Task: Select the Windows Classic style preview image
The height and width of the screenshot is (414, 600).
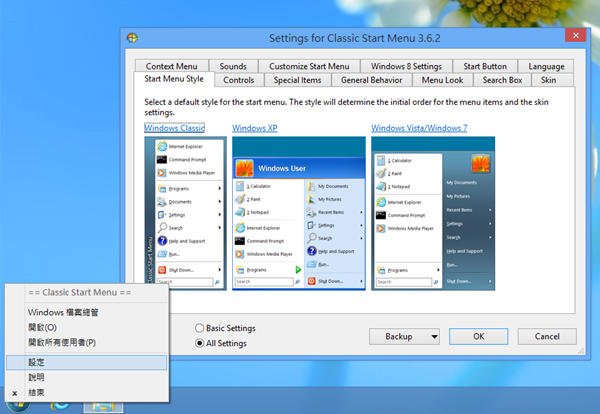Action: pos(184,212)
